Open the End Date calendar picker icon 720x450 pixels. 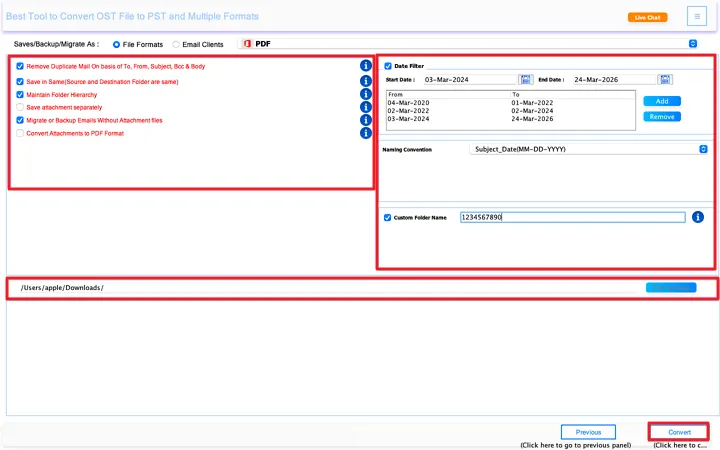(666, 79)
